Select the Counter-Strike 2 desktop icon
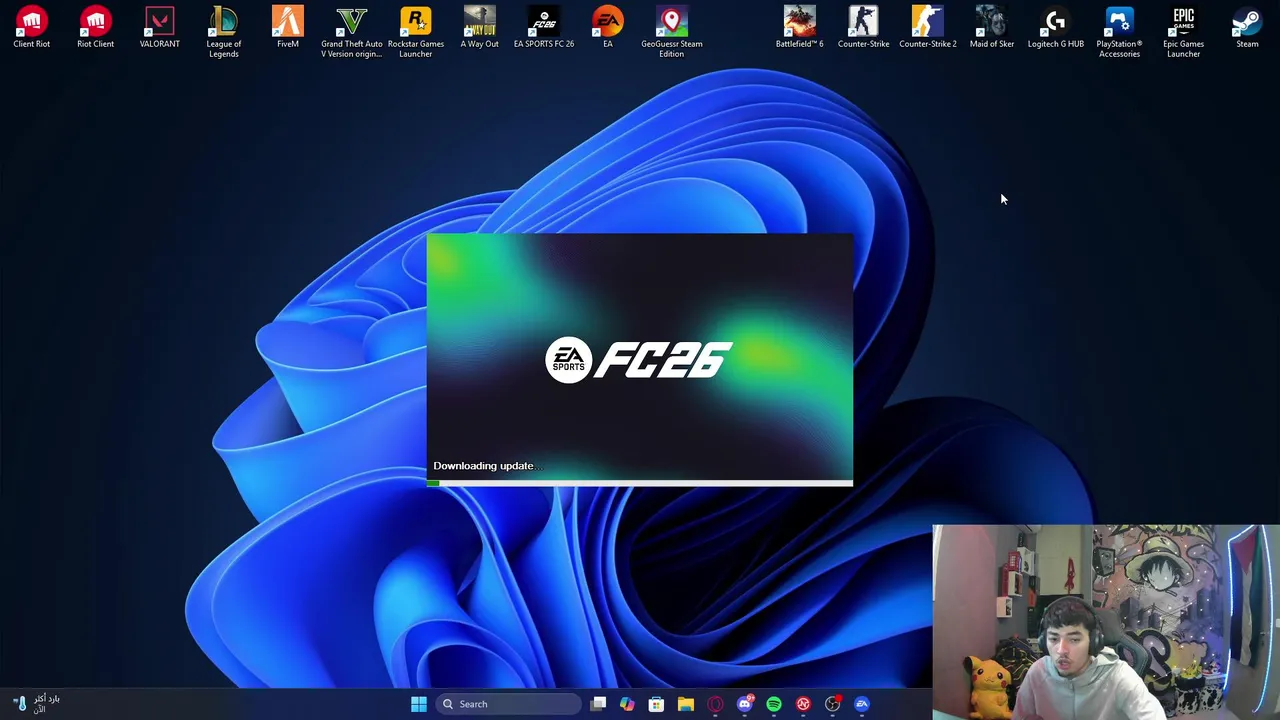The width and height of the screenshot is (1280, 720). pos(928,28)
